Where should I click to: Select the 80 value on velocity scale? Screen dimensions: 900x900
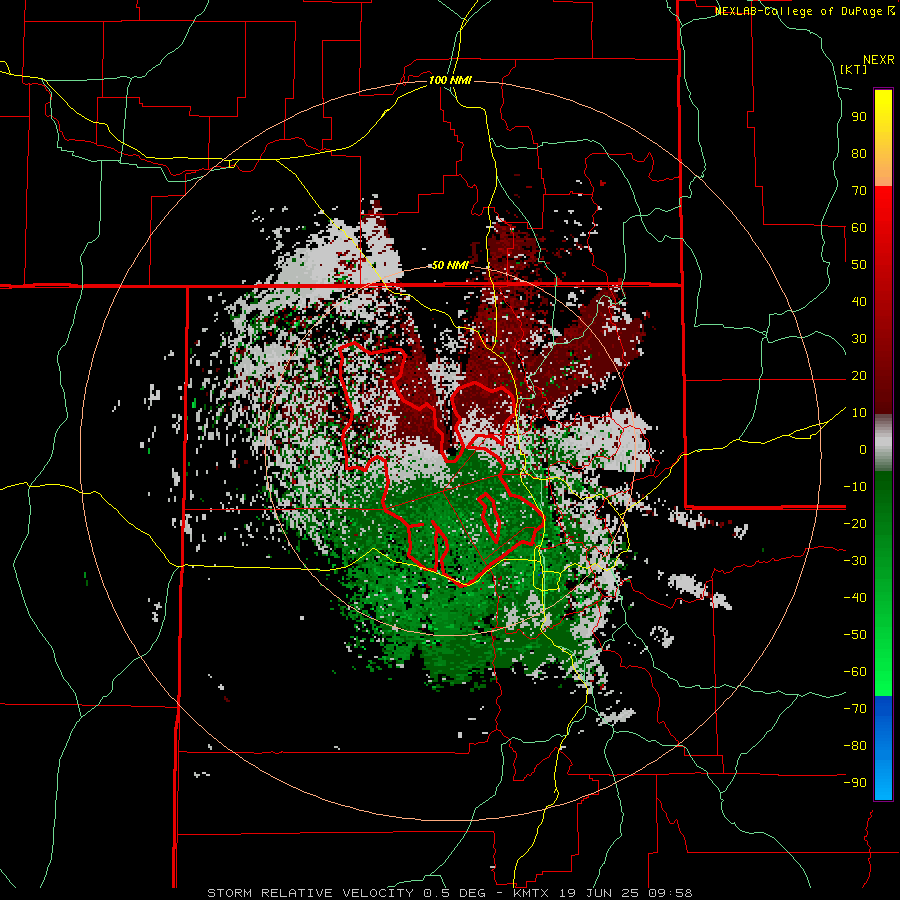click(859, 154)
